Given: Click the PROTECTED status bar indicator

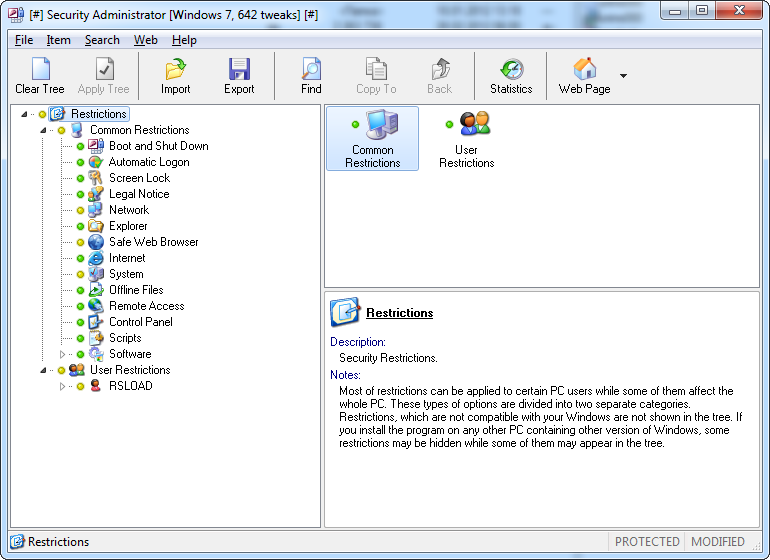Looking at the screenshot, I should [x=647, y=541].
